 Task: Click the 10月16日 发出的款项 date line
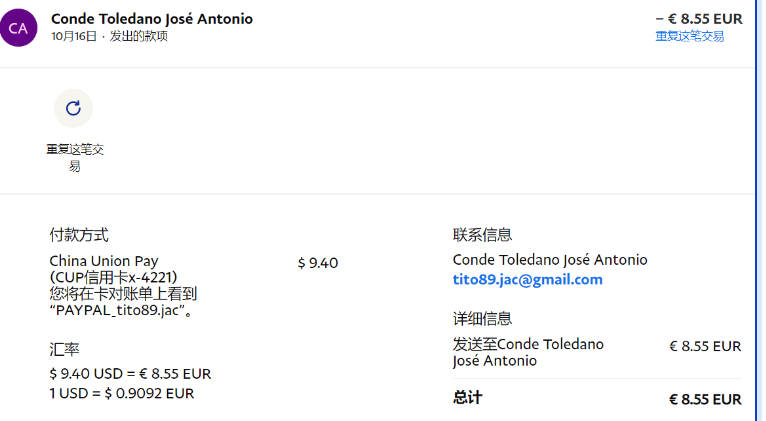109,36
